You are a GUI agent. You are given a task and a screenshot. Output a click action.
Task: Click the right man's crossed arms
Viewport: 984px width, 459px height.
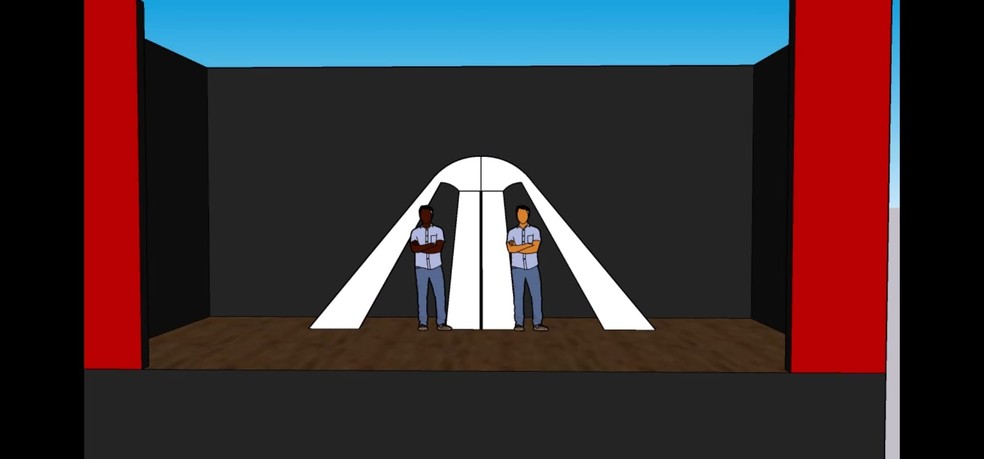(x=523, y=245)
